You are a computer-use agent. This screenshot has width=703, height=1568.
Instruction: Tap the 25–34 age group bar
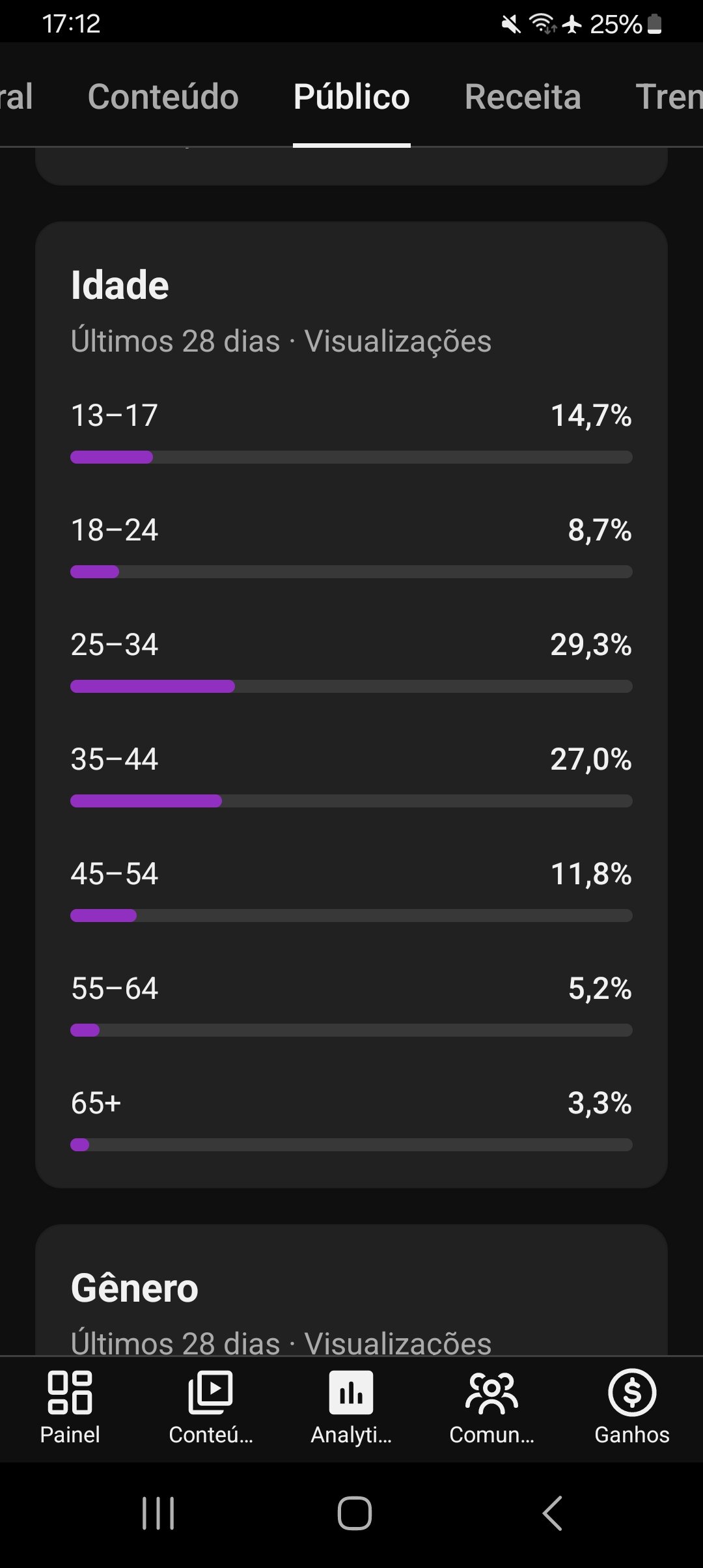point(351,686)
